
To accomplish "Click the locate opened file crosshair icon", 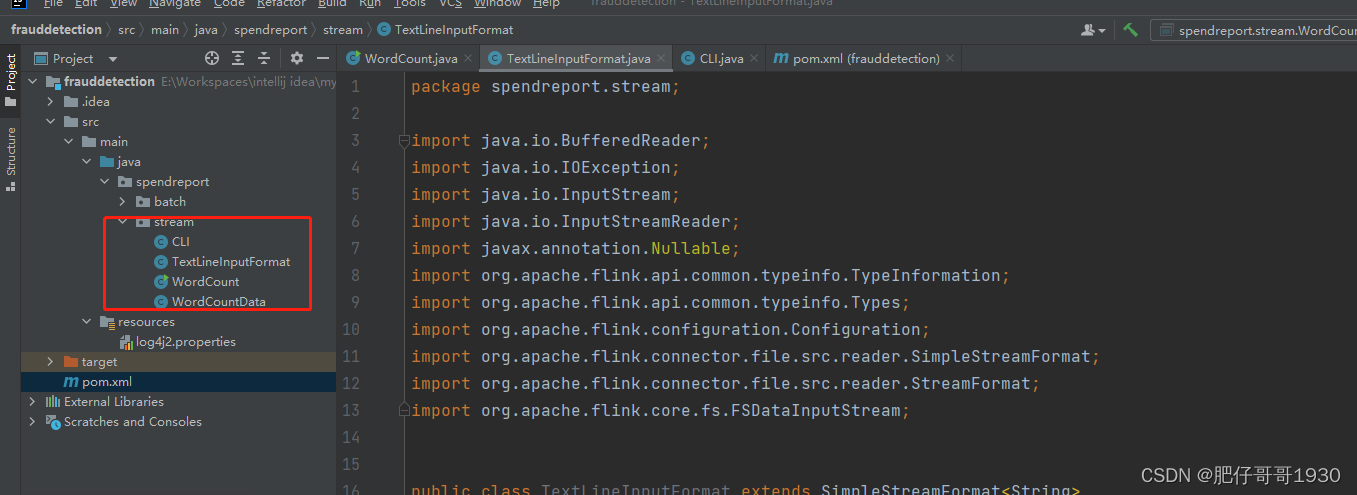I will click(212, 59).
